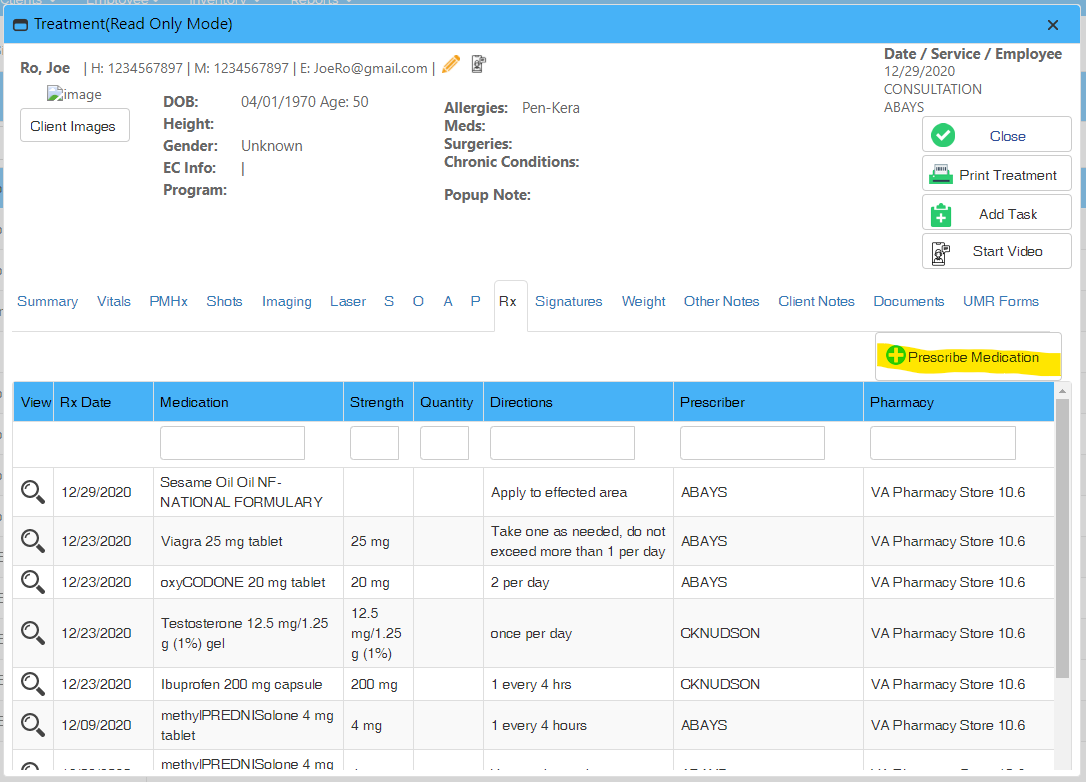The image size is (1086, 782).
Task: Select the Shots tab
Action: click(224, 301)
